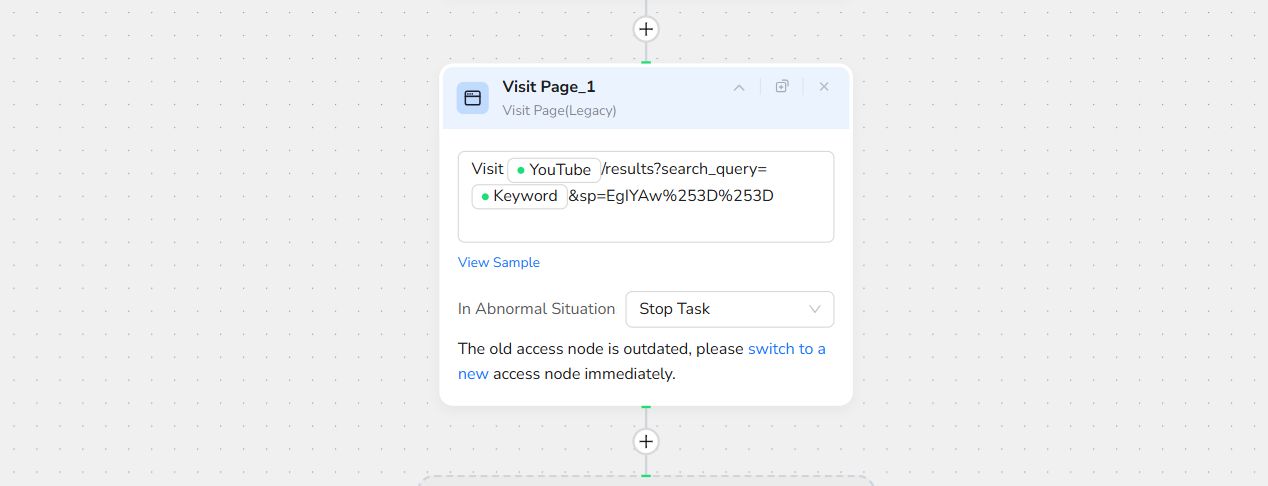The height and width of the screenshot is (486, 1268).
Task: Delete the Visit Page_1 node with X
Action: click(x=824, y=87)
